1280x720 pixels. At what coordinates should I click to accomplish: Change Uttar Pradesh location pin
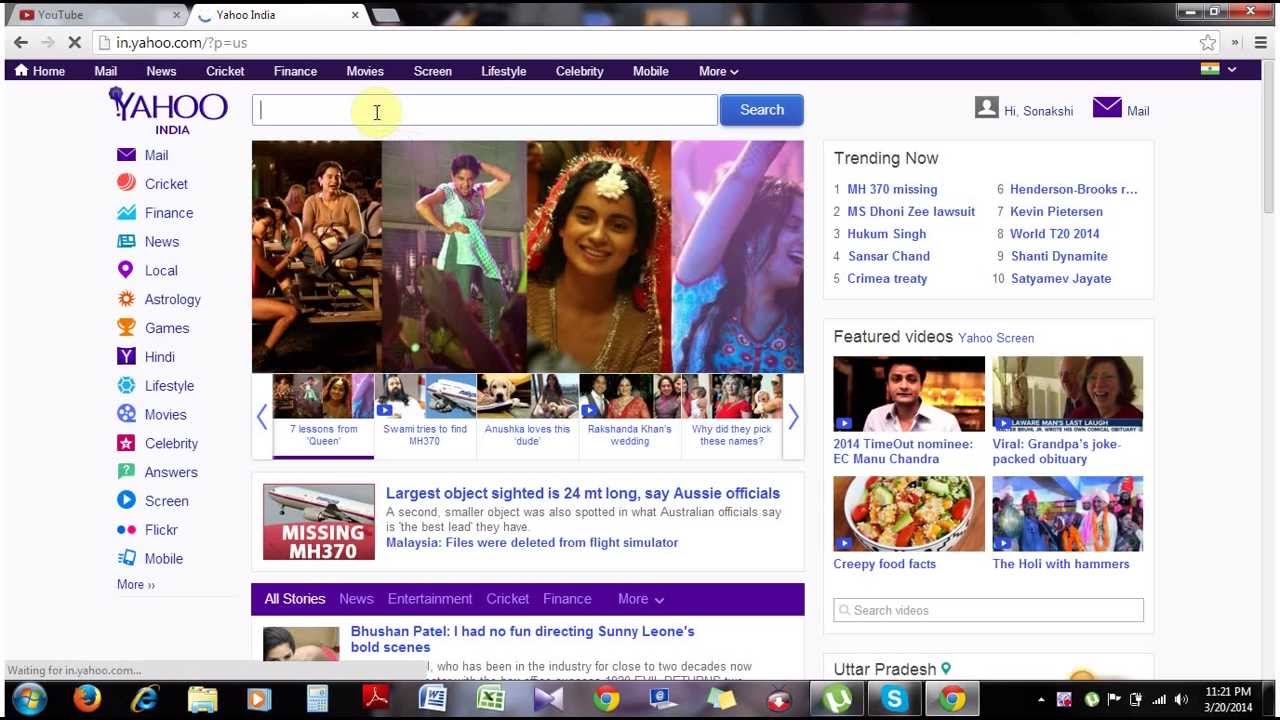coord(945,669)
